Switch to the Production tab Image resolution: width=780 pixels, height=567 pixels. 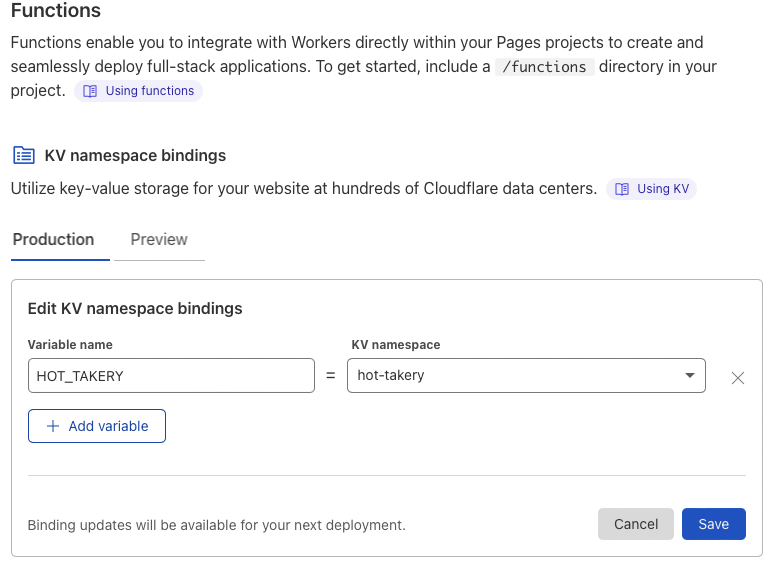[53, 240]
